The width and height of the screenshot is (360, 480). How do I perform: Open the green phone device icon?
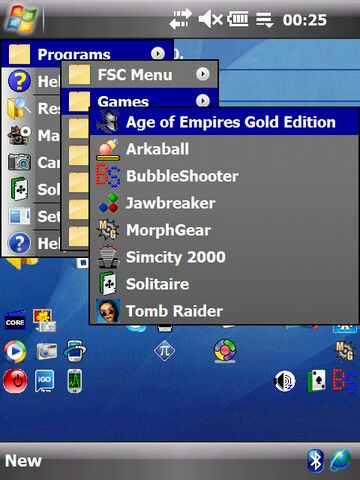(x=74, y=381)
